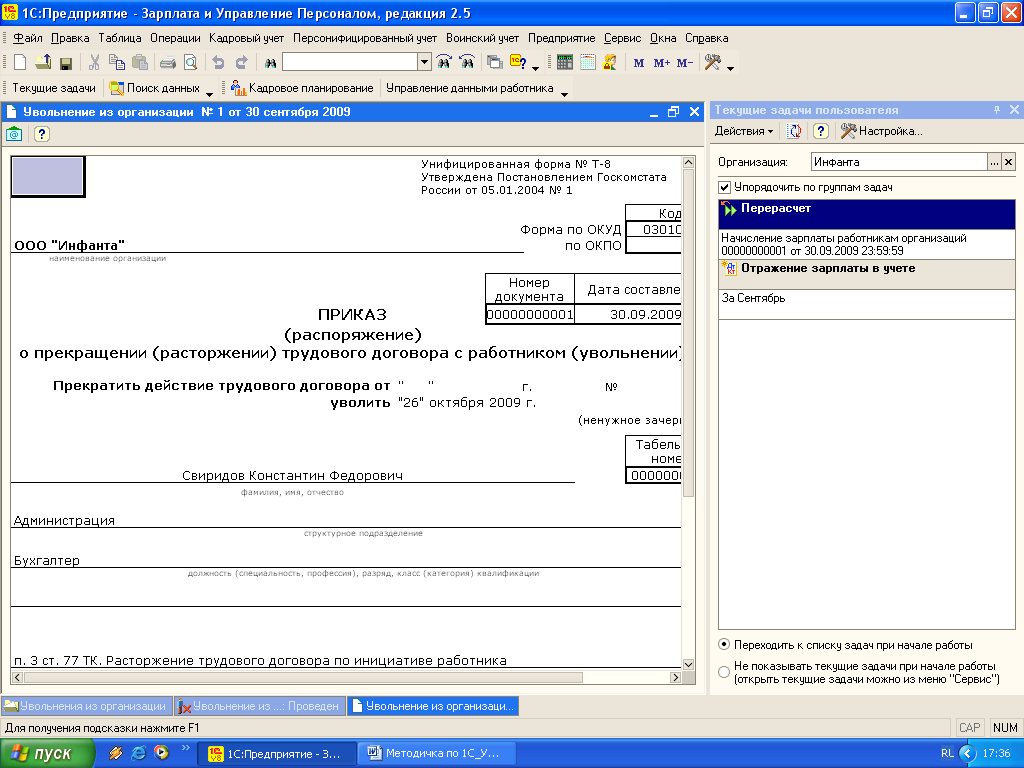Select the Перерасчет task group

[x=867, y=214]
